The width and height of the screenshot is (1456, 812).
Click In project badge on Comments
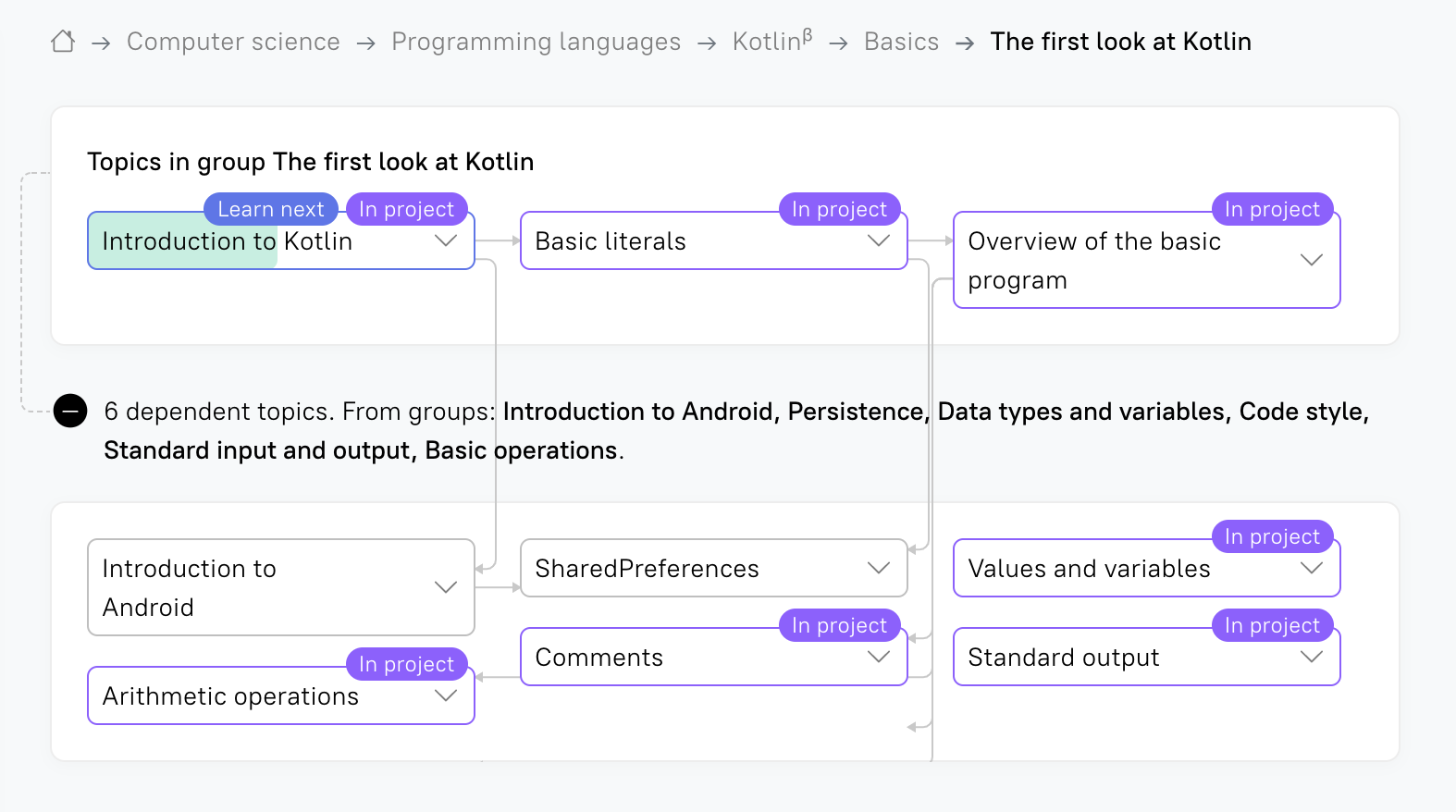click(x=840, y=625)
